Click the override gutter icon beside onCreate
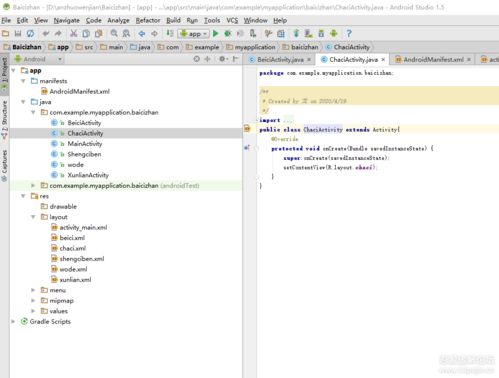Screen dimensions: 499x378 pos(247,148)
